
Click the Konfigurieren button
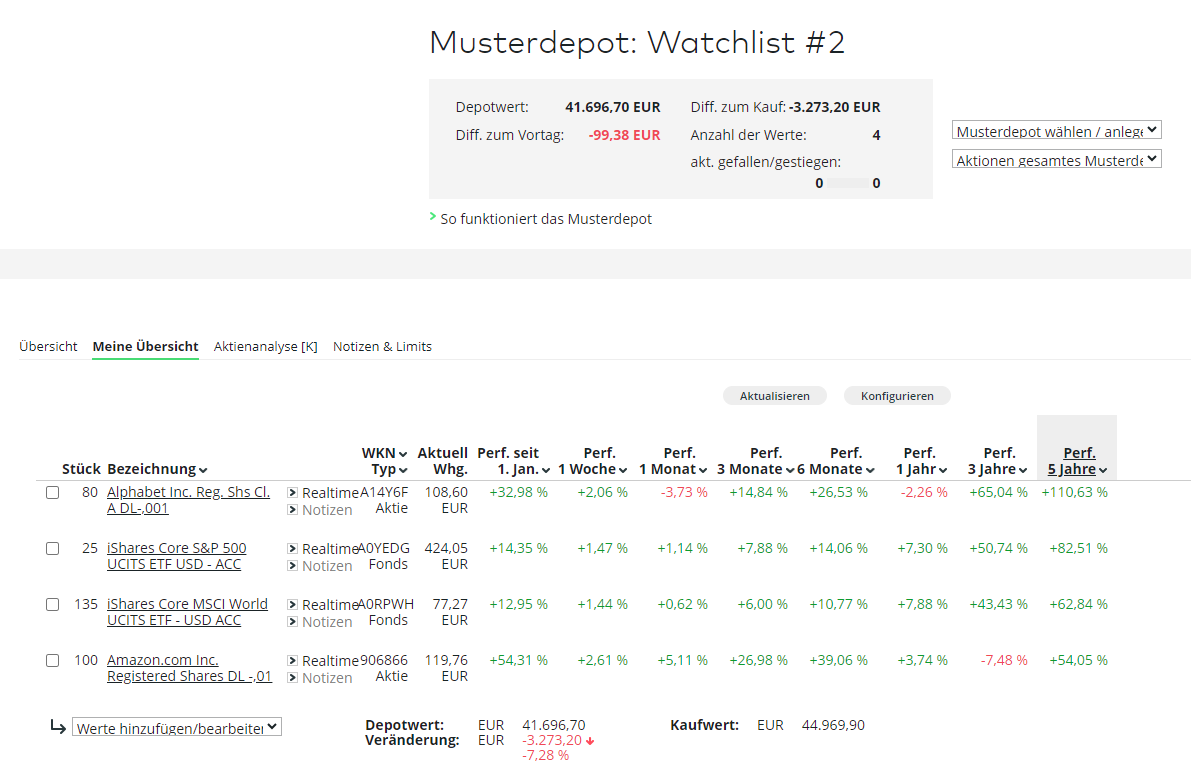point(897,396)
